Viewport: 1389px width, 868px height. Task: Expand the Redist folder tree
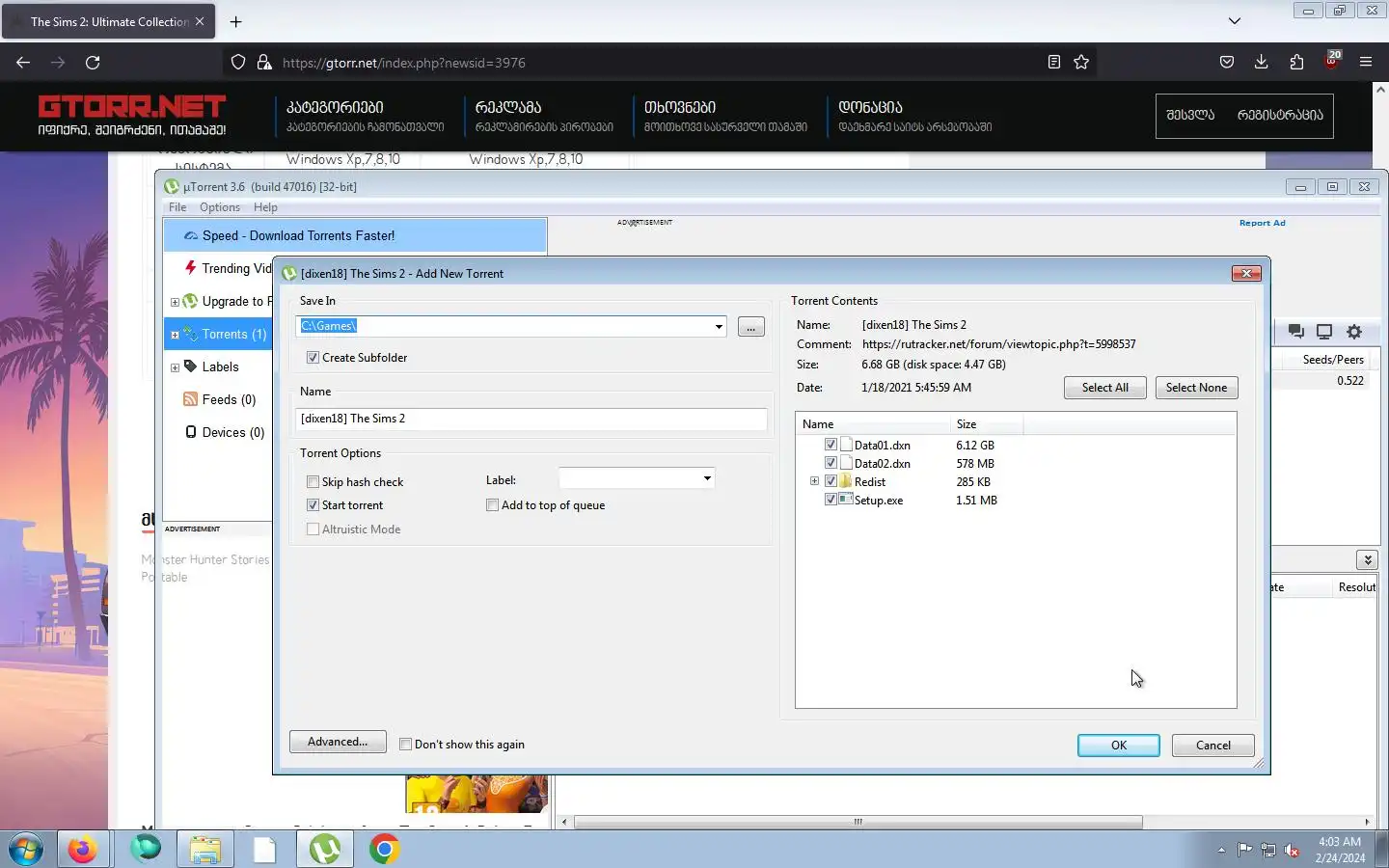(814, 481)
